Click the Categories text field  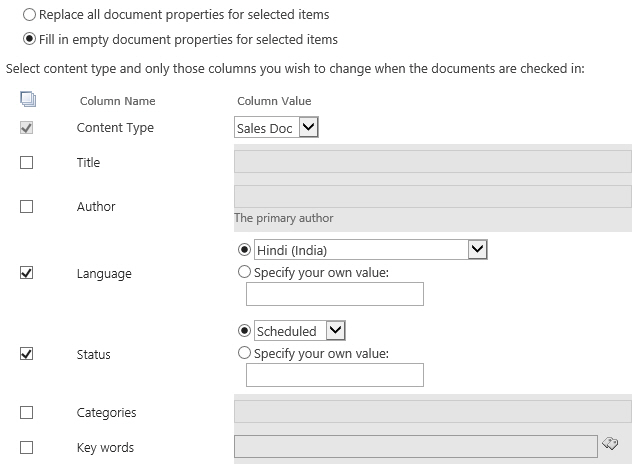coord(433,411)
